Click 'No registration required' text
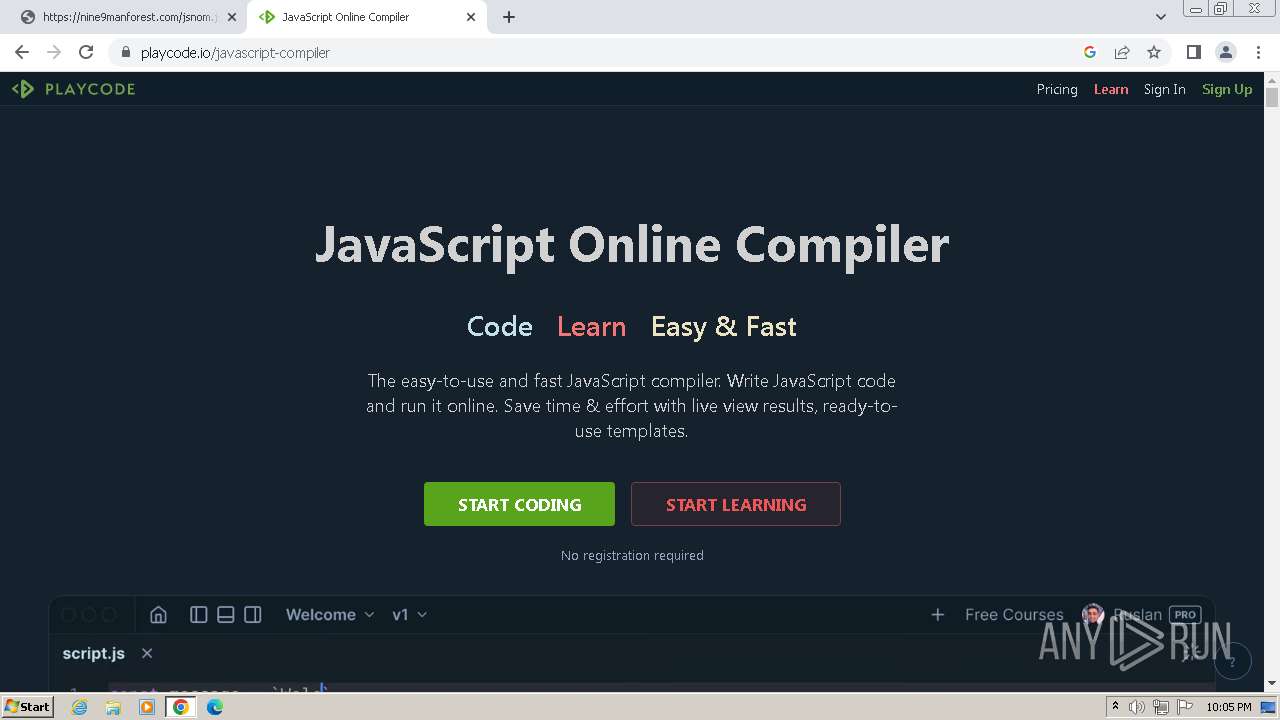 632,555
